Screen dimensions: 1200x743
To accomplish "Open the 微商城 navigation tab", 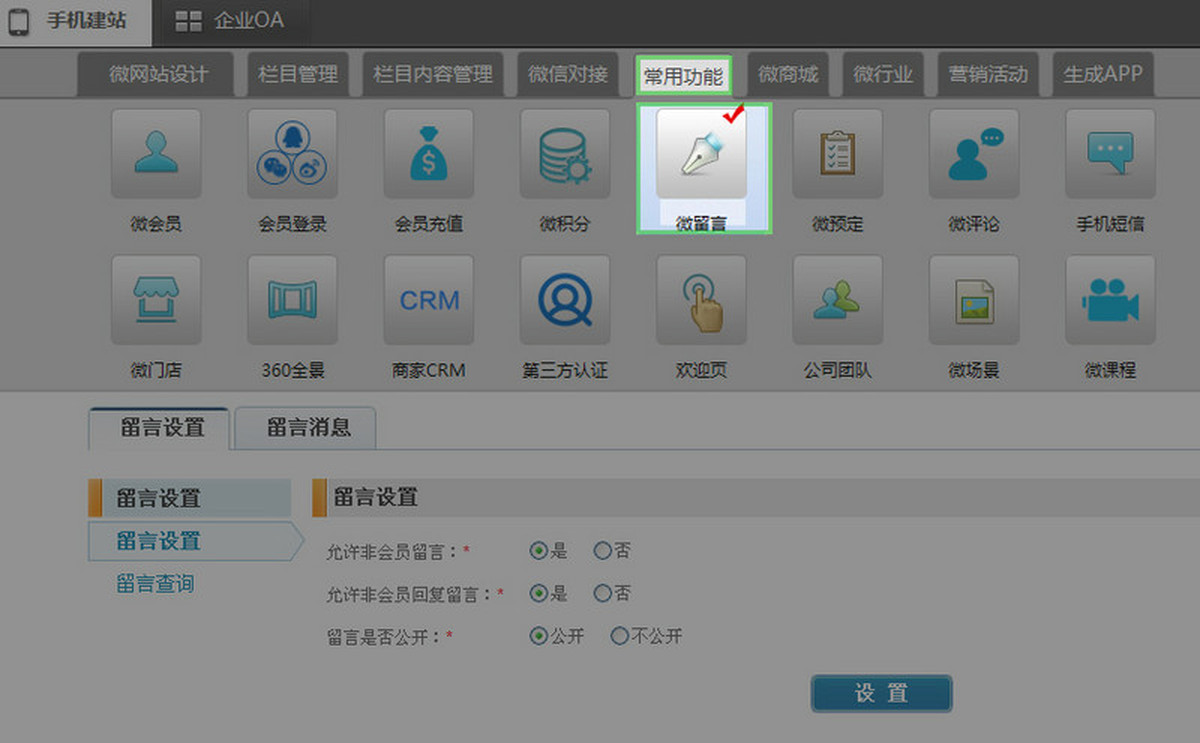I will 787,74.
